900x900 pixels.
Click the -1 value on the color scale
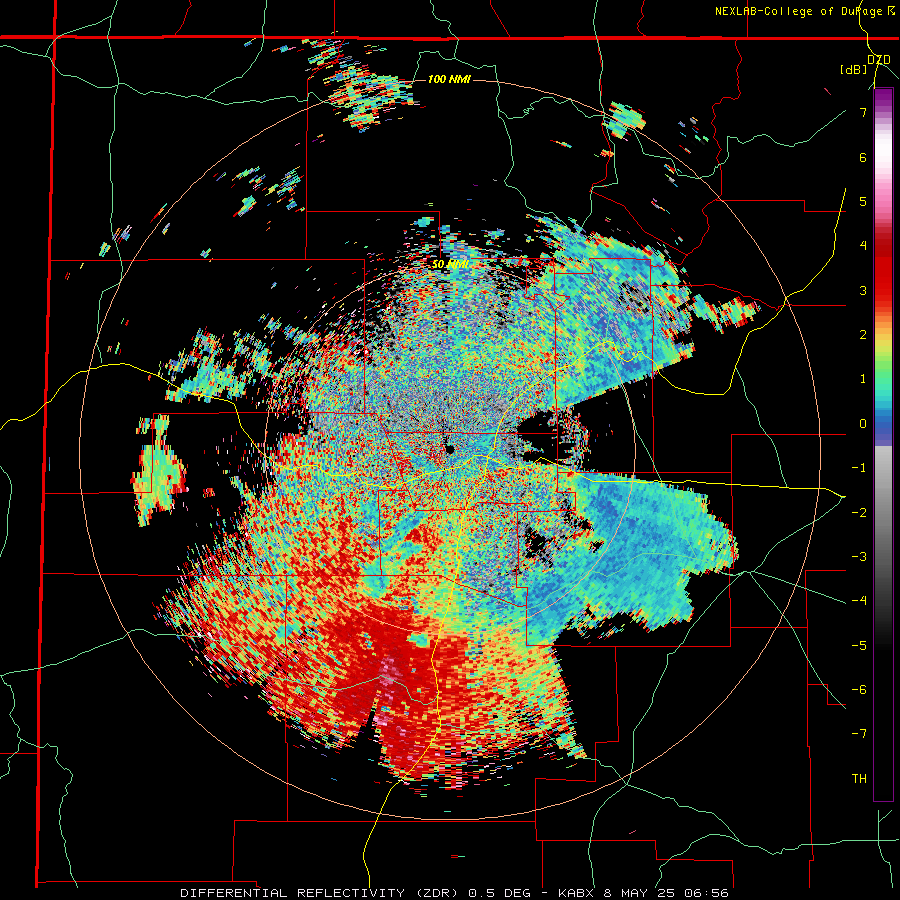[859, 468]
